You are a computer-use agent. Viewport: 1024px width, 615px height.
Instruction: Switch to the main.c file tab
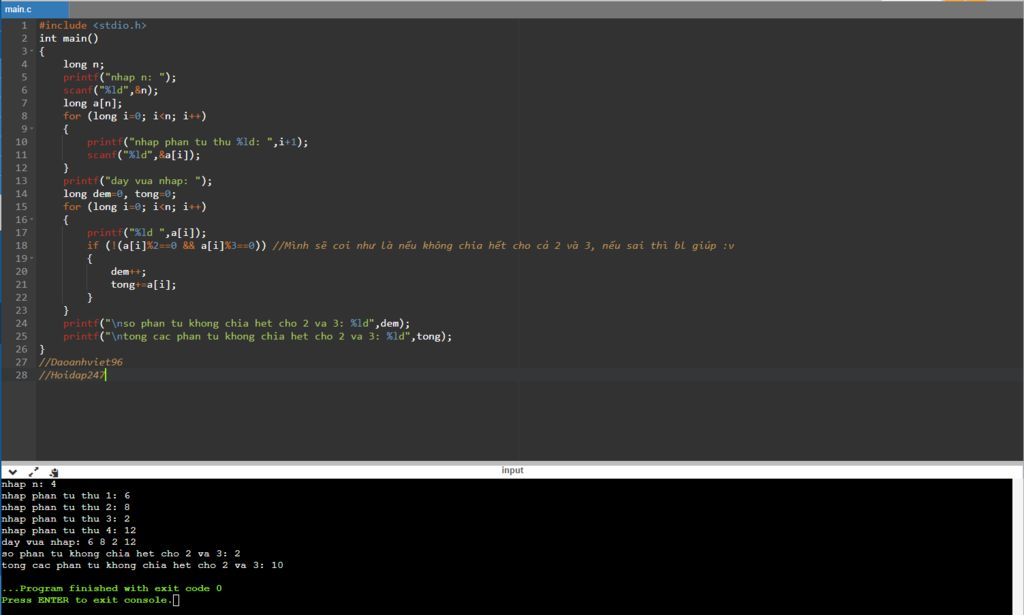(x=35, y=9)
